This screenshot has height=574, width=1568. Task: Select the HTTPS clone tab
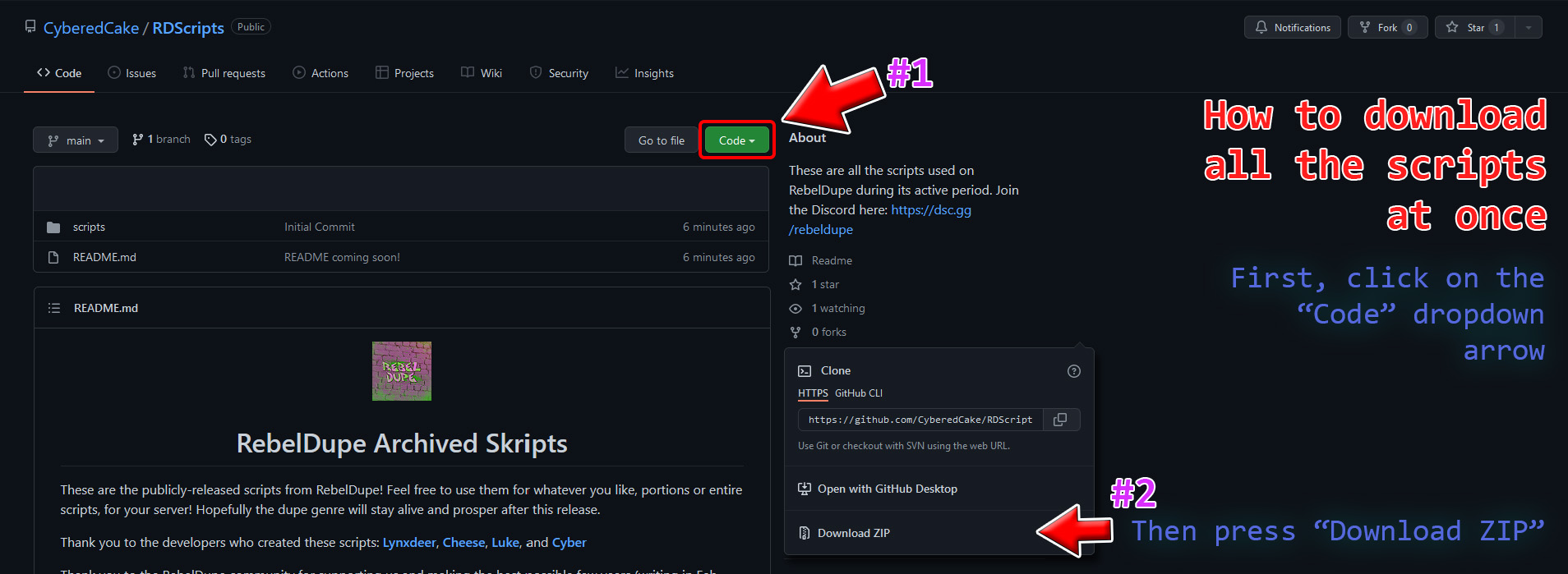[813, 393]
